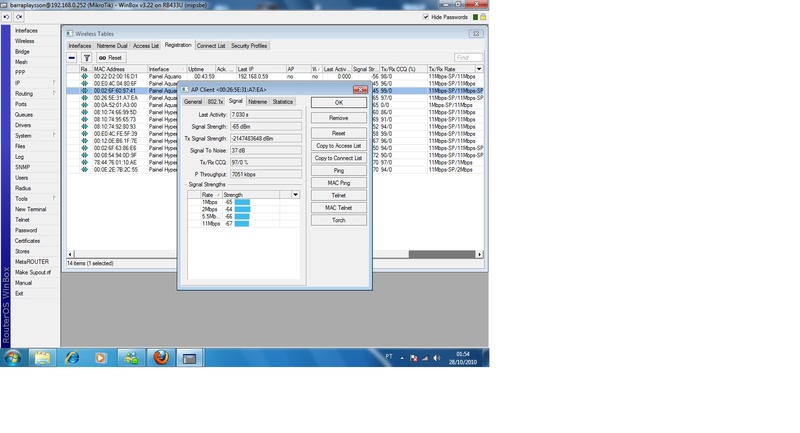Expand the Routing submenu in sidebar
Image resolution: width=800 pixels, height=433 pixels.
coord(54,93)
